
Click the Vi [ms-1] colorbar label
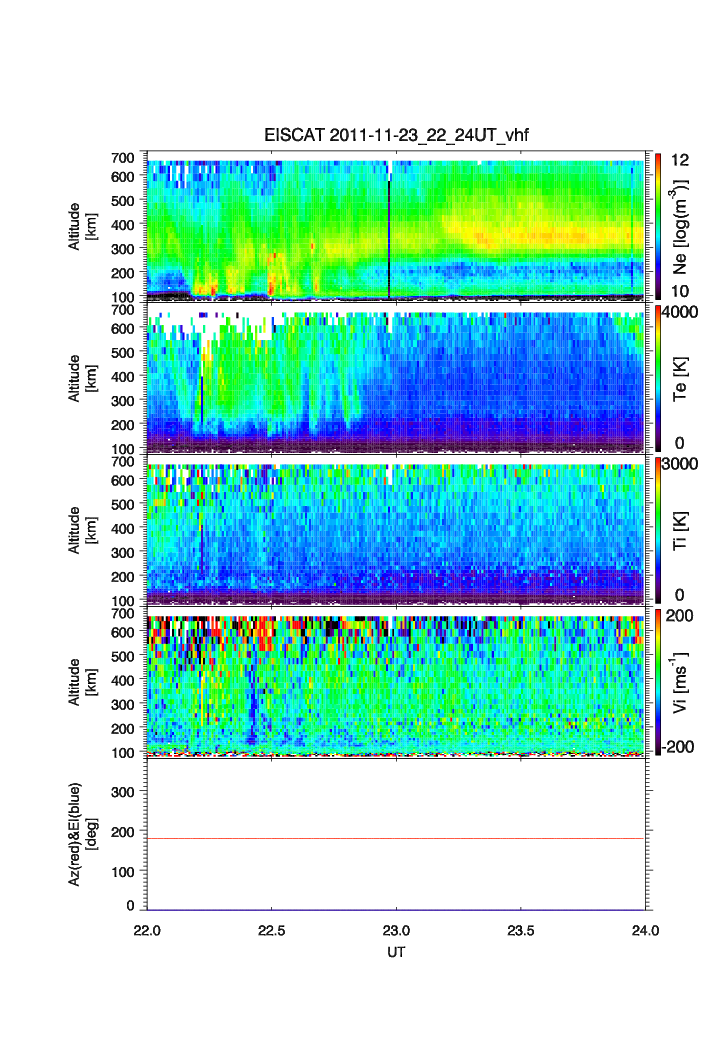click(x=680, y=682)
